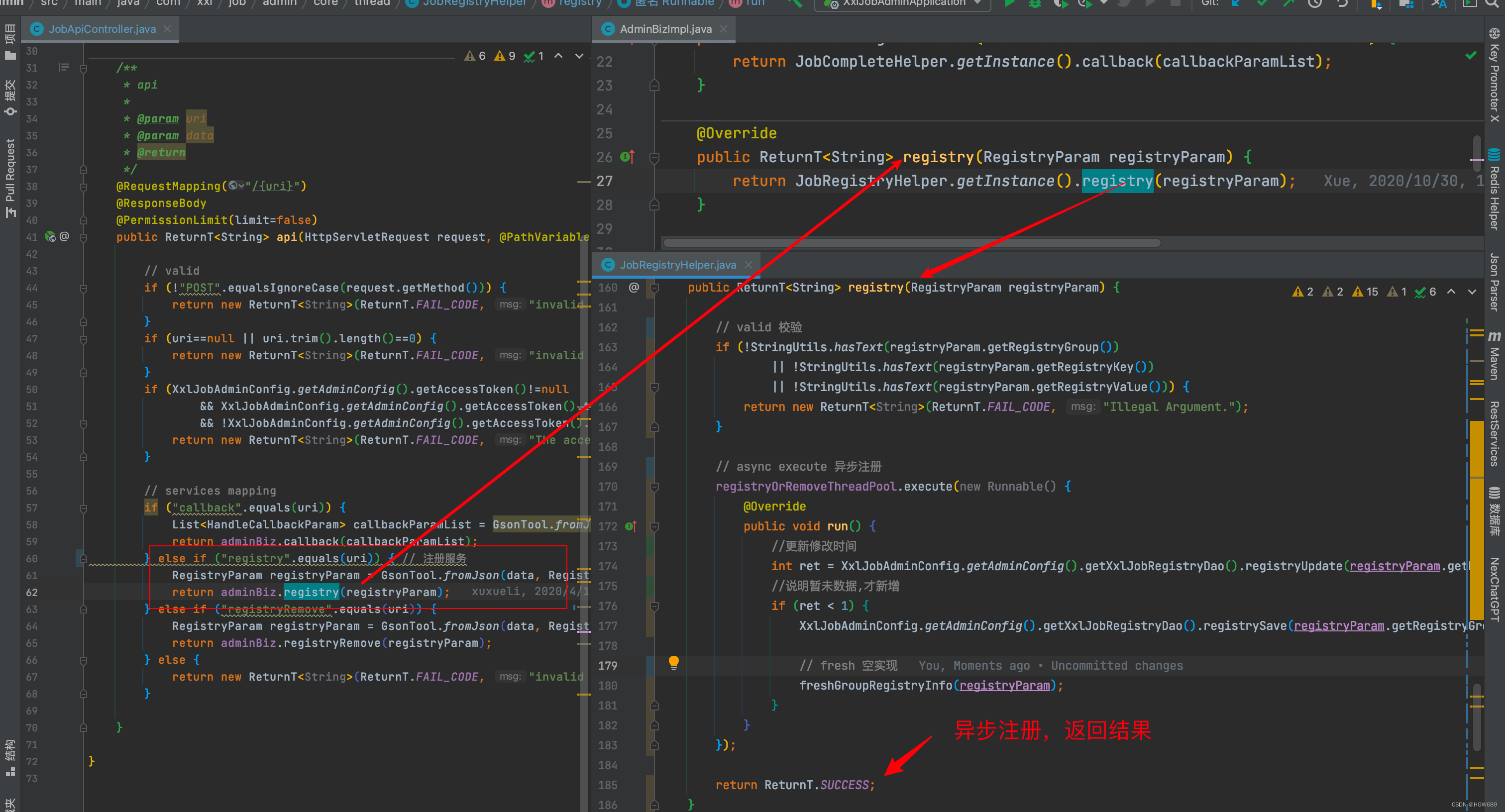Open the Redis Helper panel
This screenshot has width=1505, height=812.
(1494, 190)
